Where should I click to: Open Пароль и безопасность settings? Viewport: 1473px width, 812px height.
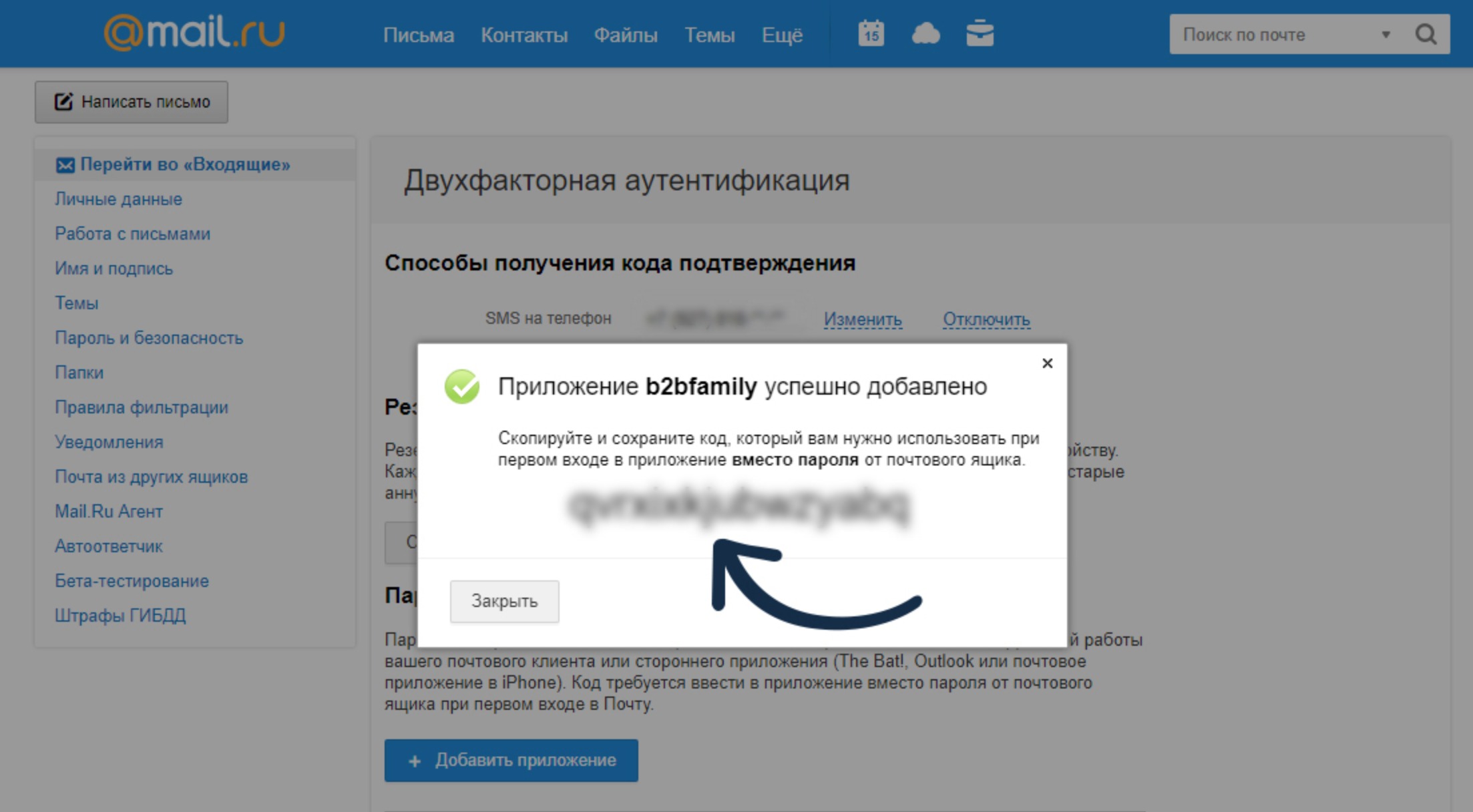point(149,338)
